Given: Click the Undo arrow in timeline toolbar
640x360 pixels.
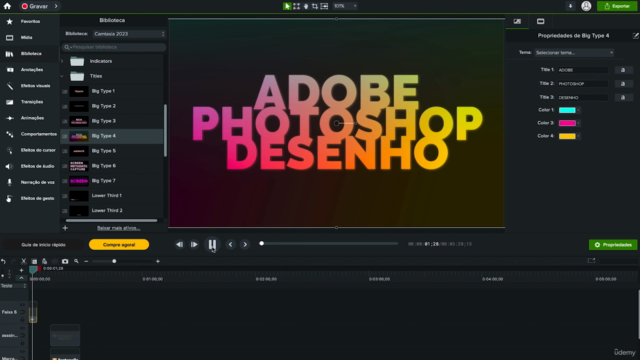Looking at the screenshot, I should [4, 261].
